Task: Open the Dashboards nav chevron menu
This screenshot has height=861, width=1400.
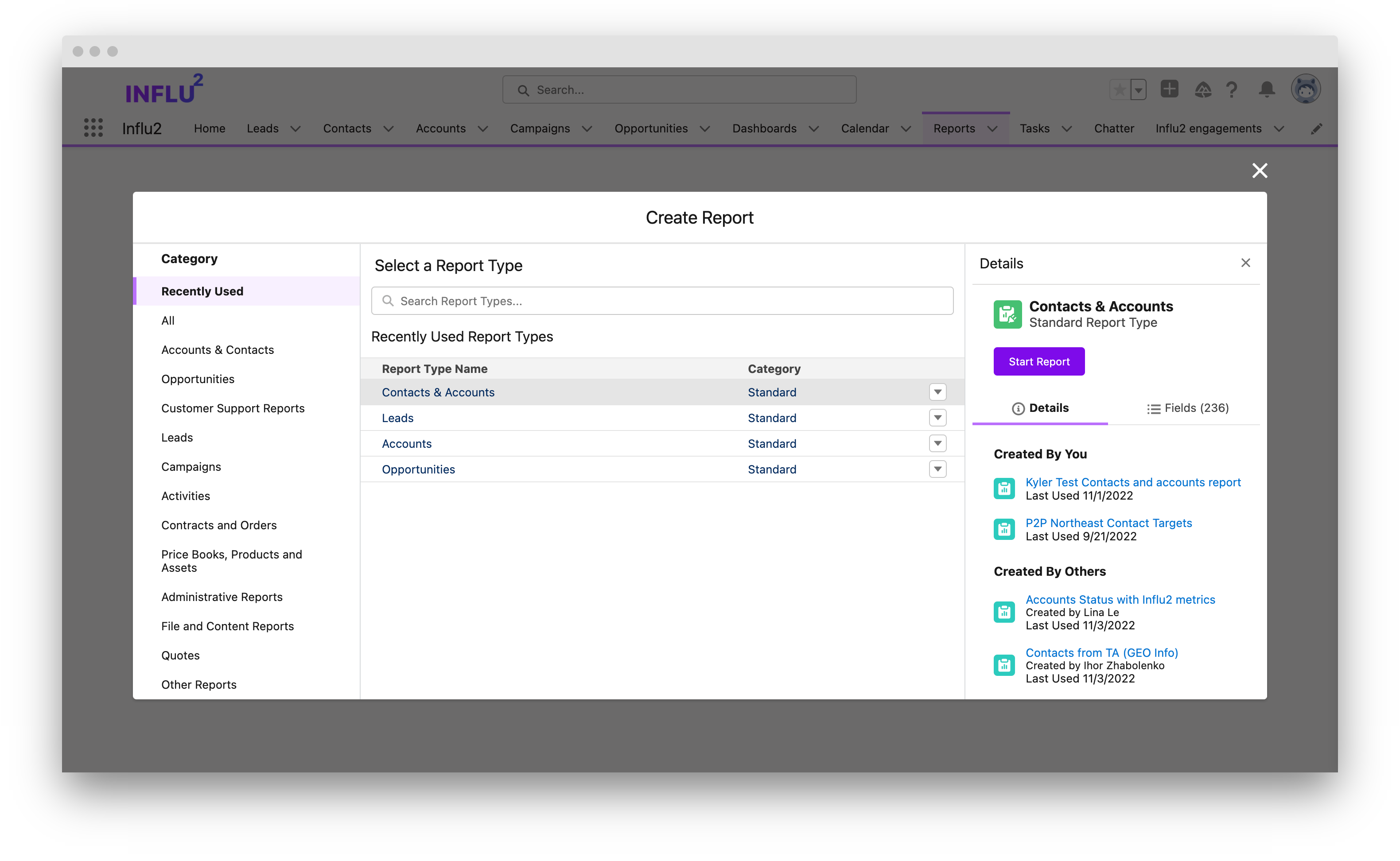Action: [813, 129]
